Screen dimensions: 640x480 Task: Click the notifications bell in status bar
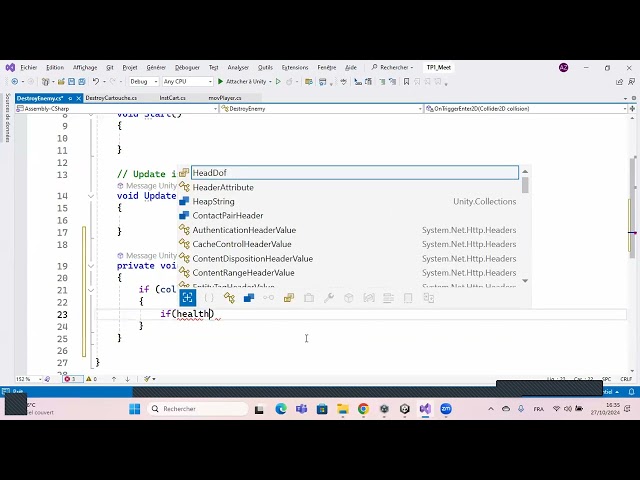pyautogui.click(x=631, y=392)
